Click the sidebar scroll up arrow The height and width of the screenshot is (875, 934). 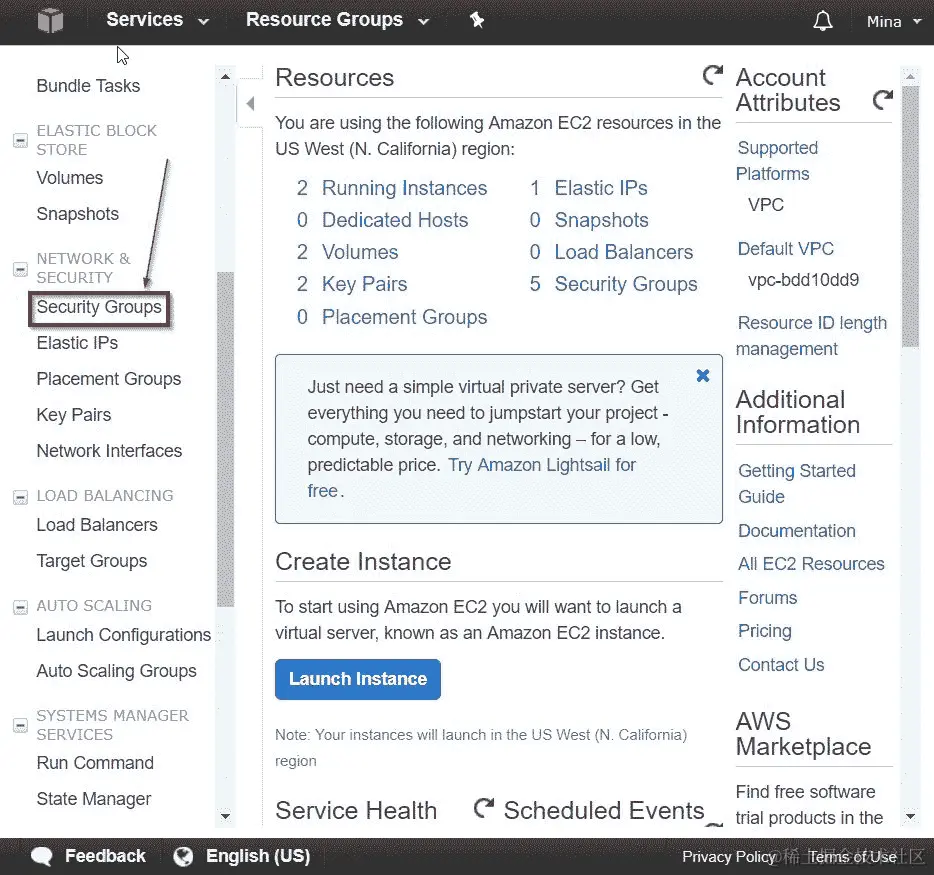click(x=225, y=76)
